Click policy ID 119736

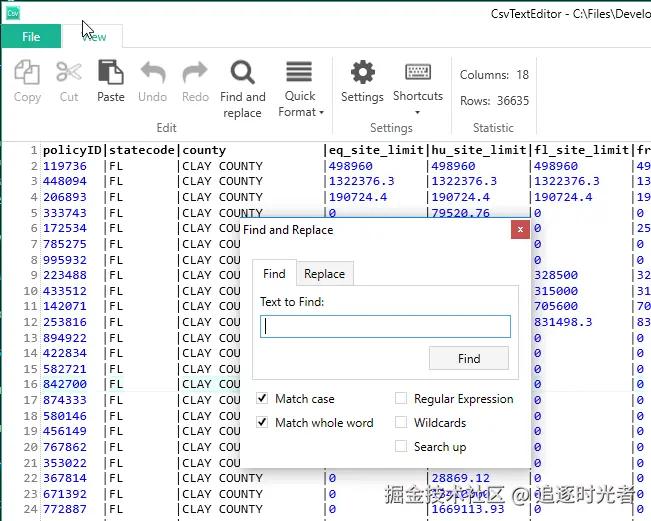[65, 166]
